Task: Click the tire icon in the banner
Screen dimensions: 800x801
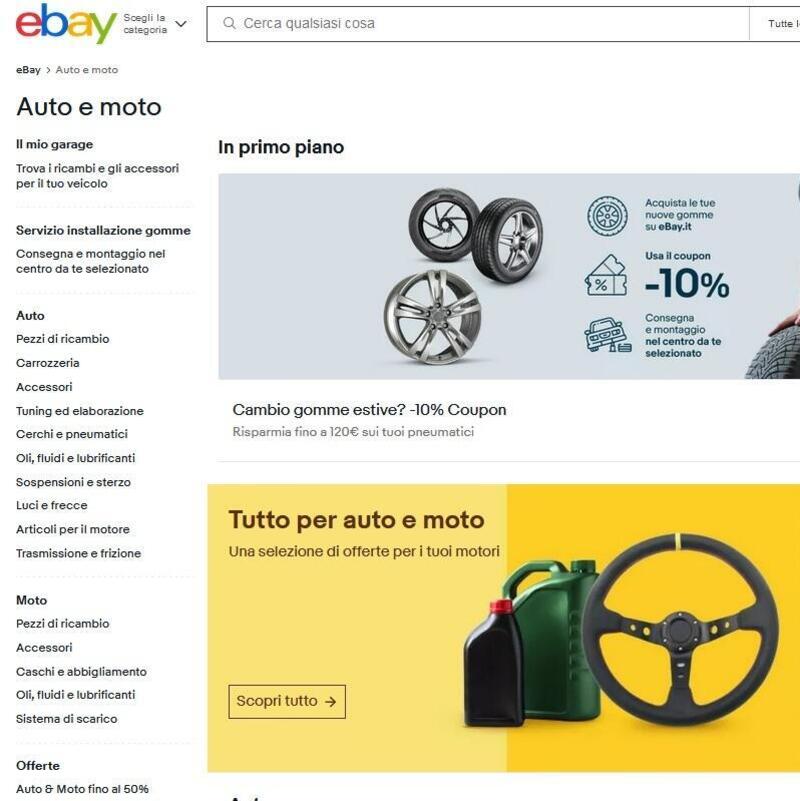Action: [607, 216]
